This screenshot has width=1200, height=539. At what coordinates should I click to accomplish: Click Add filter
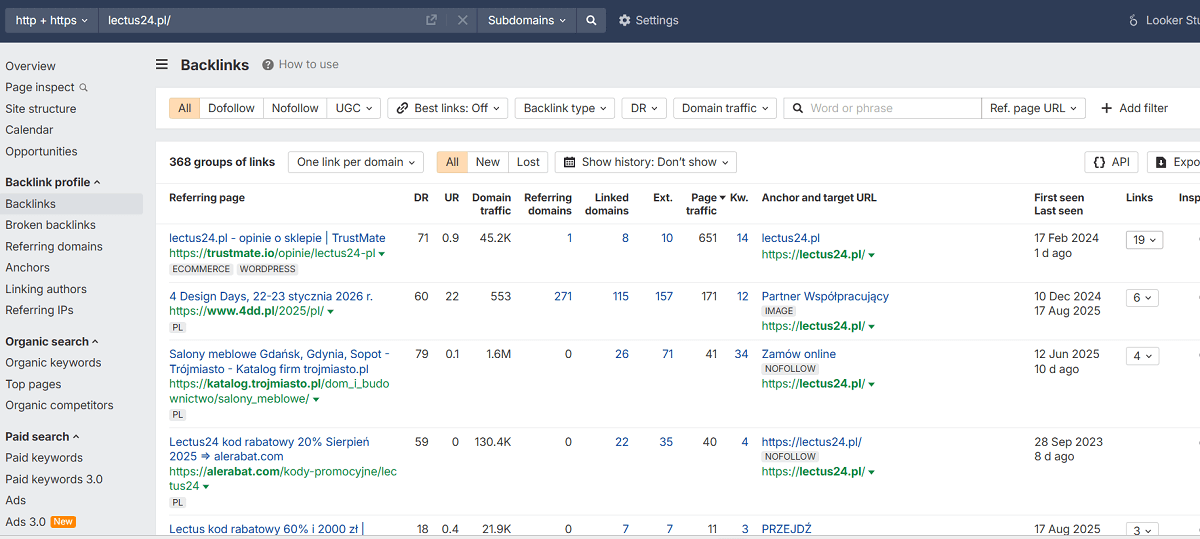tap(1134, 108)
